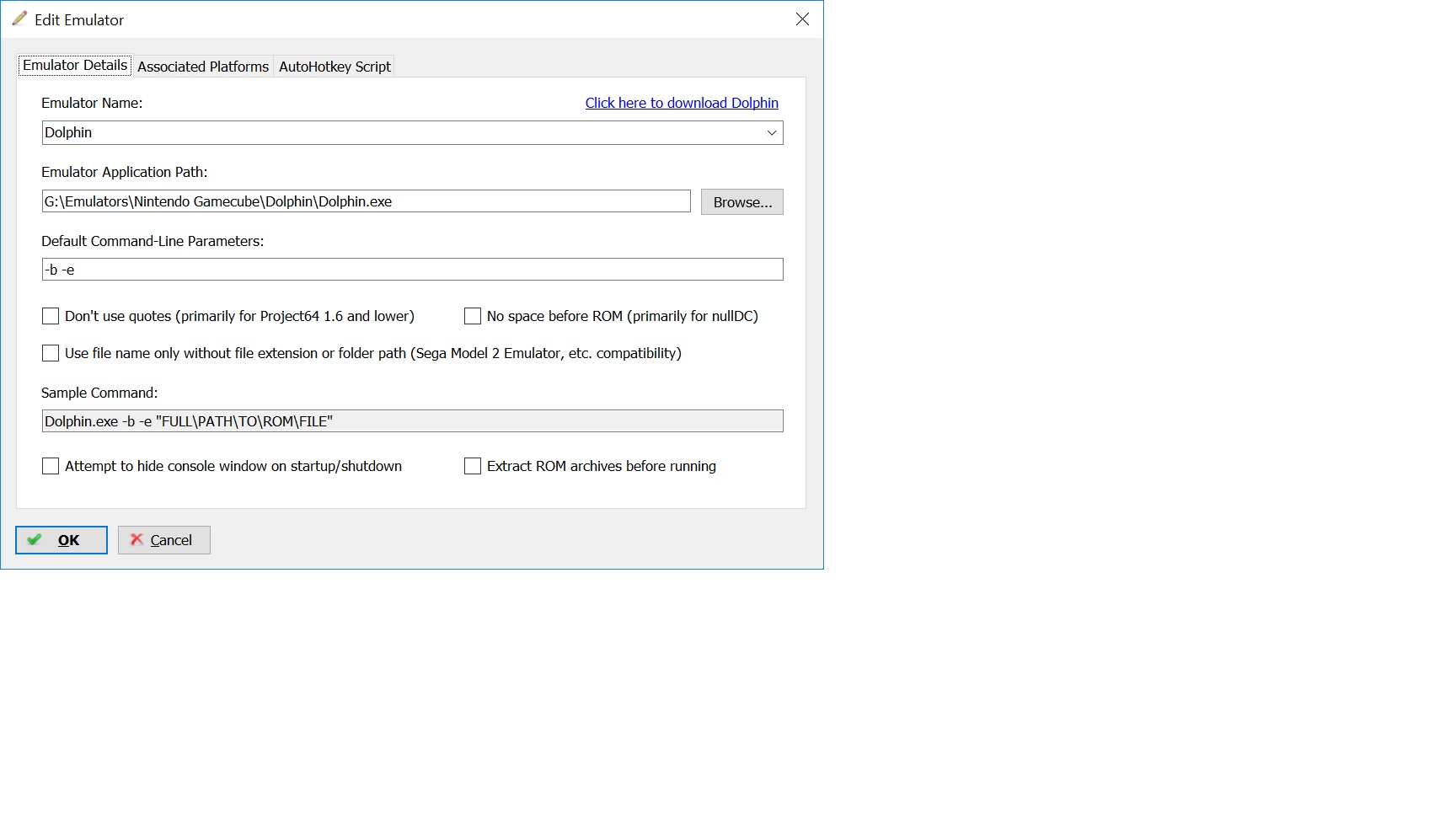Click the Default Command-Line Parameters label
Viewport: 1456px width, 819px height.
point(153,241)
